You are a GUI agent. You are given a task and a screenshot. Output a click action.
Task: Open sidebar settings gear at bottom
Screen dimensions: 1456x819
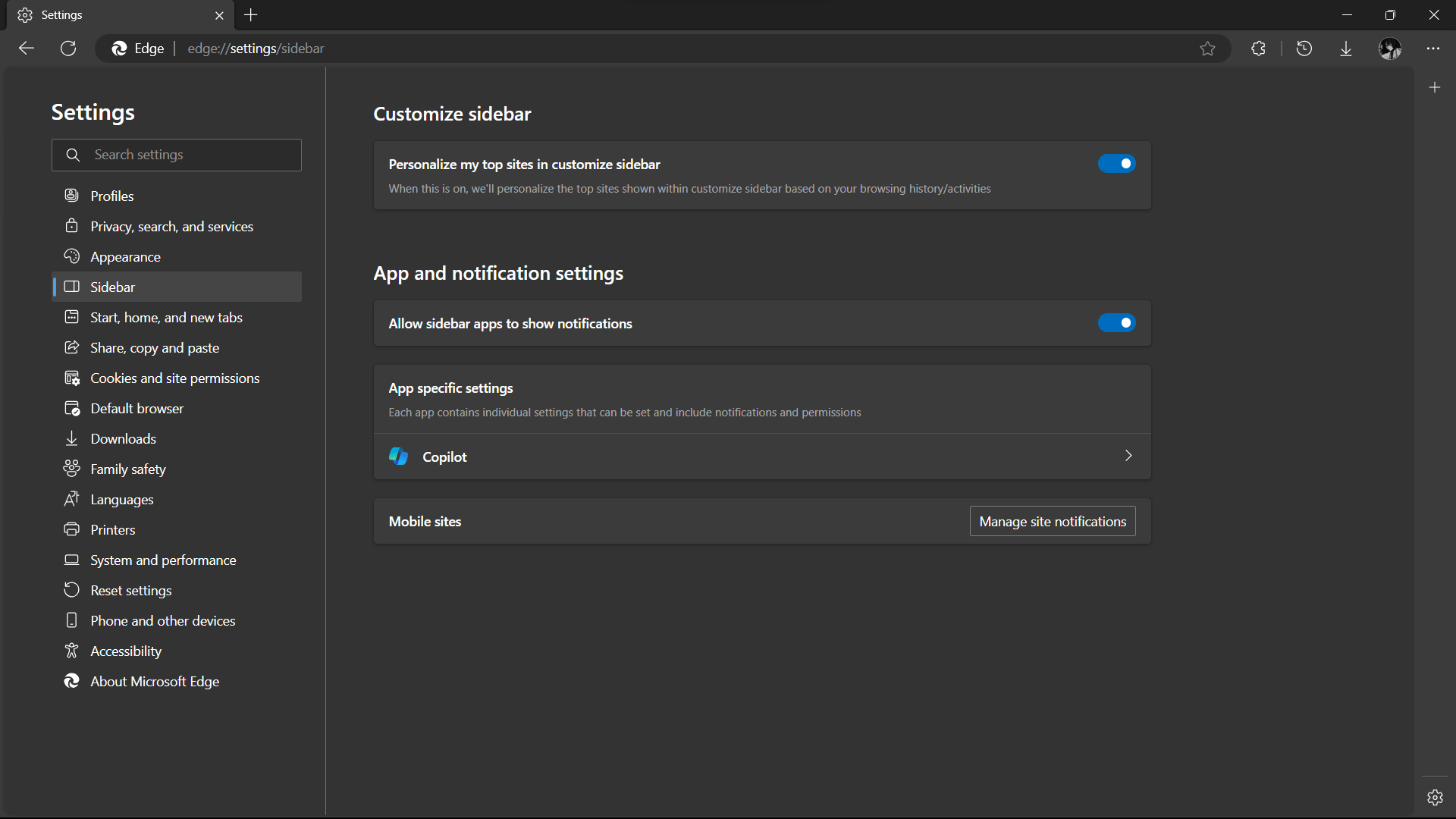1435,797
